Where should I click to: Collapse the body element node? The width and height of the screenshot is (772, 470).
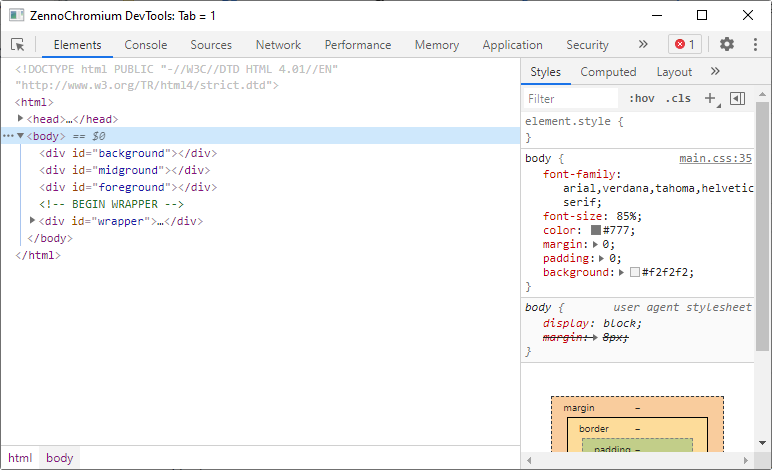(21, 136)
